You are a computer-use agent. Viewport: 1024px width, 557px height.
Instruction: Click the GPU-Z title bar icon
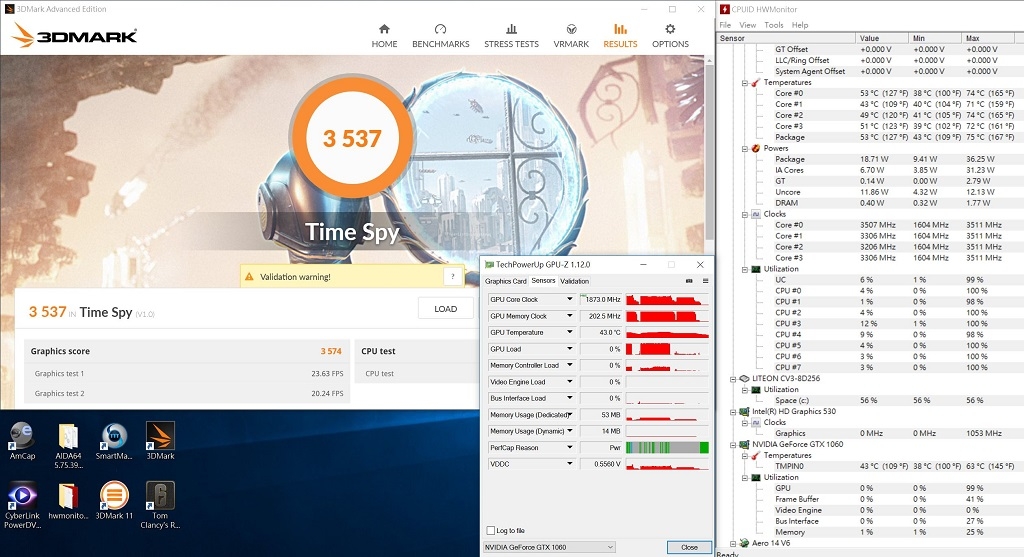(490, 264)
